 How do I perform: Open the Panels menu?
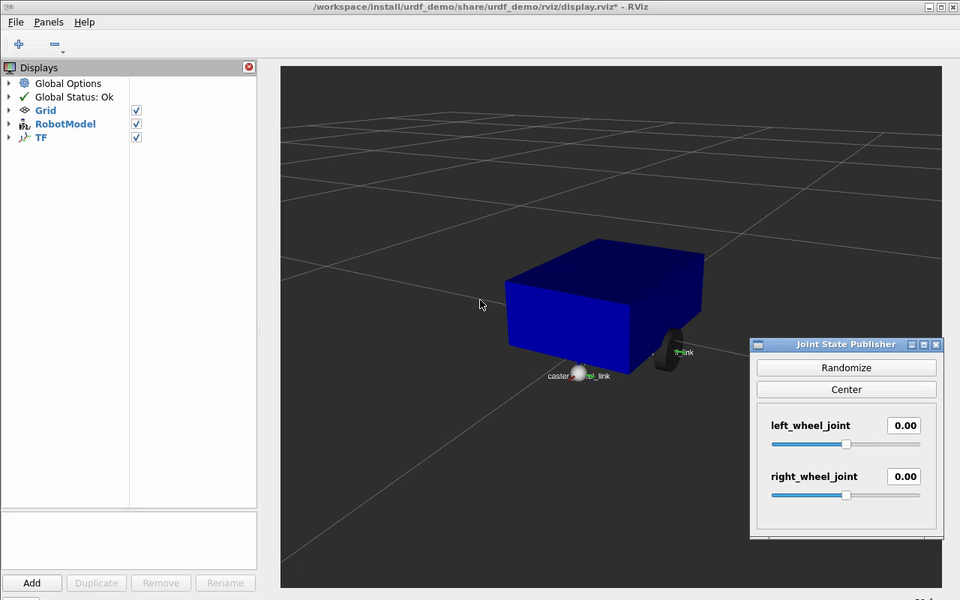pyautogui.click(x=48, y=22)
